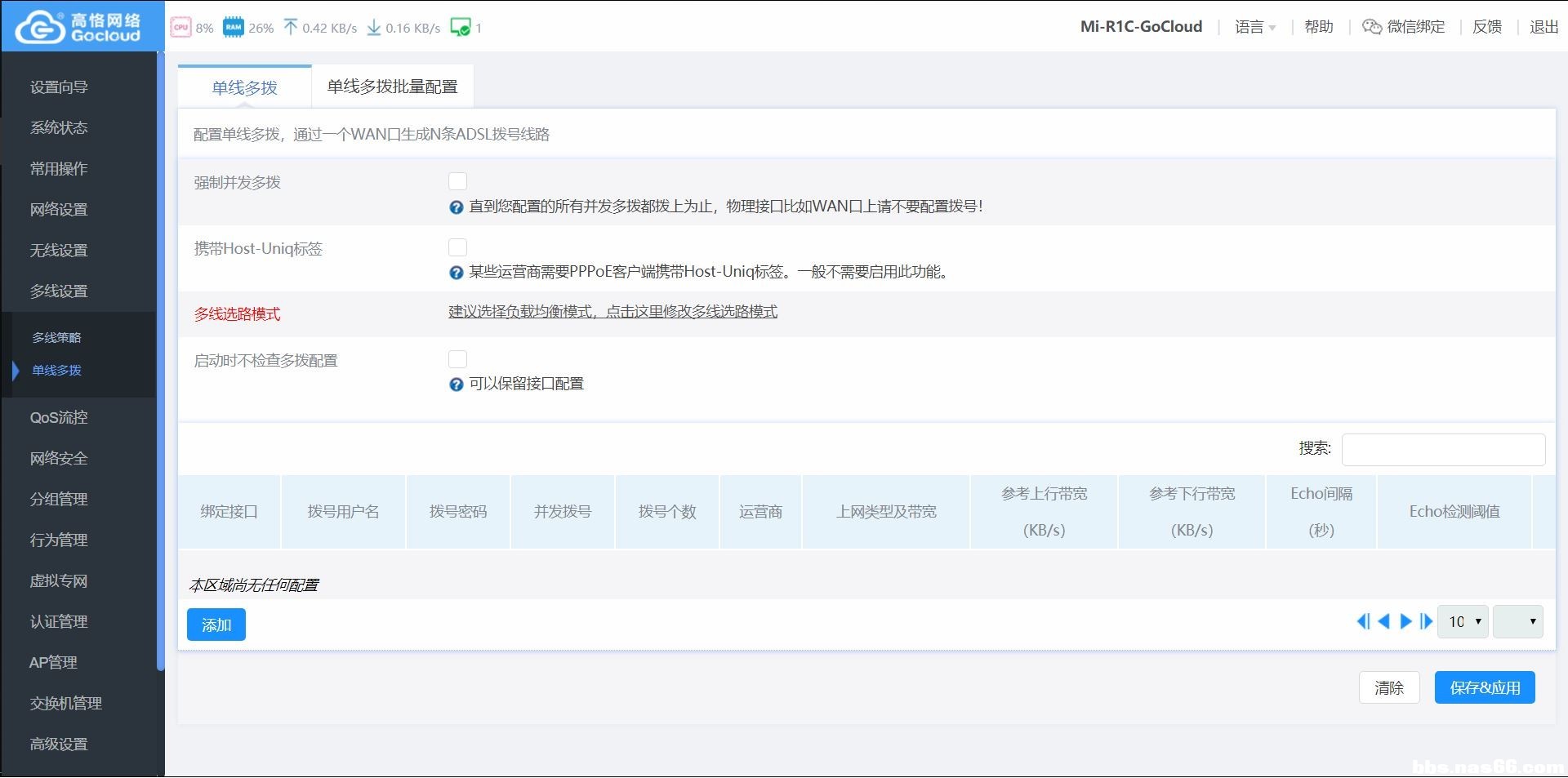Click the 添加 add button

pos(216,625)
